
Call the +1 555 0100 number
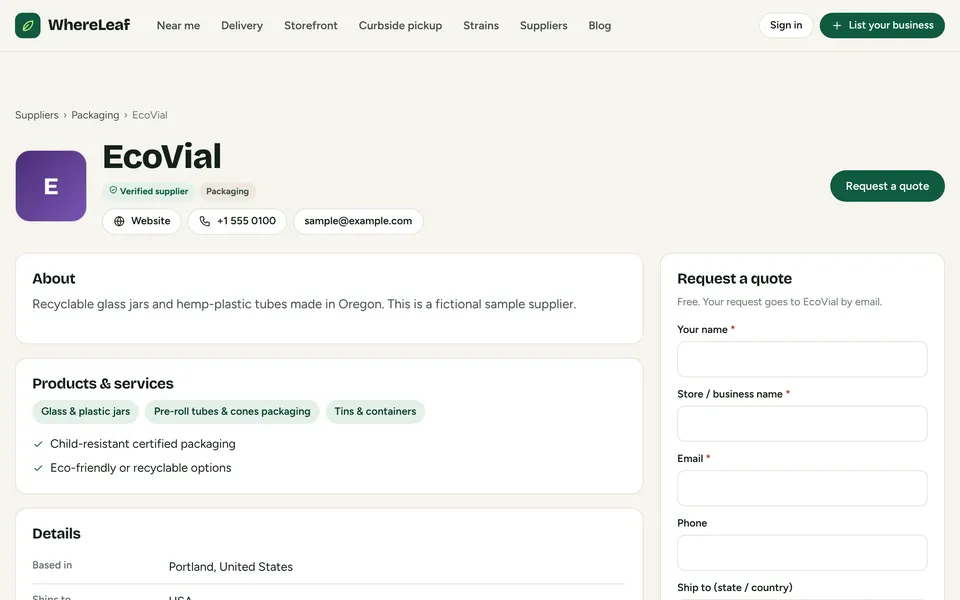click(x=237, y=221)
